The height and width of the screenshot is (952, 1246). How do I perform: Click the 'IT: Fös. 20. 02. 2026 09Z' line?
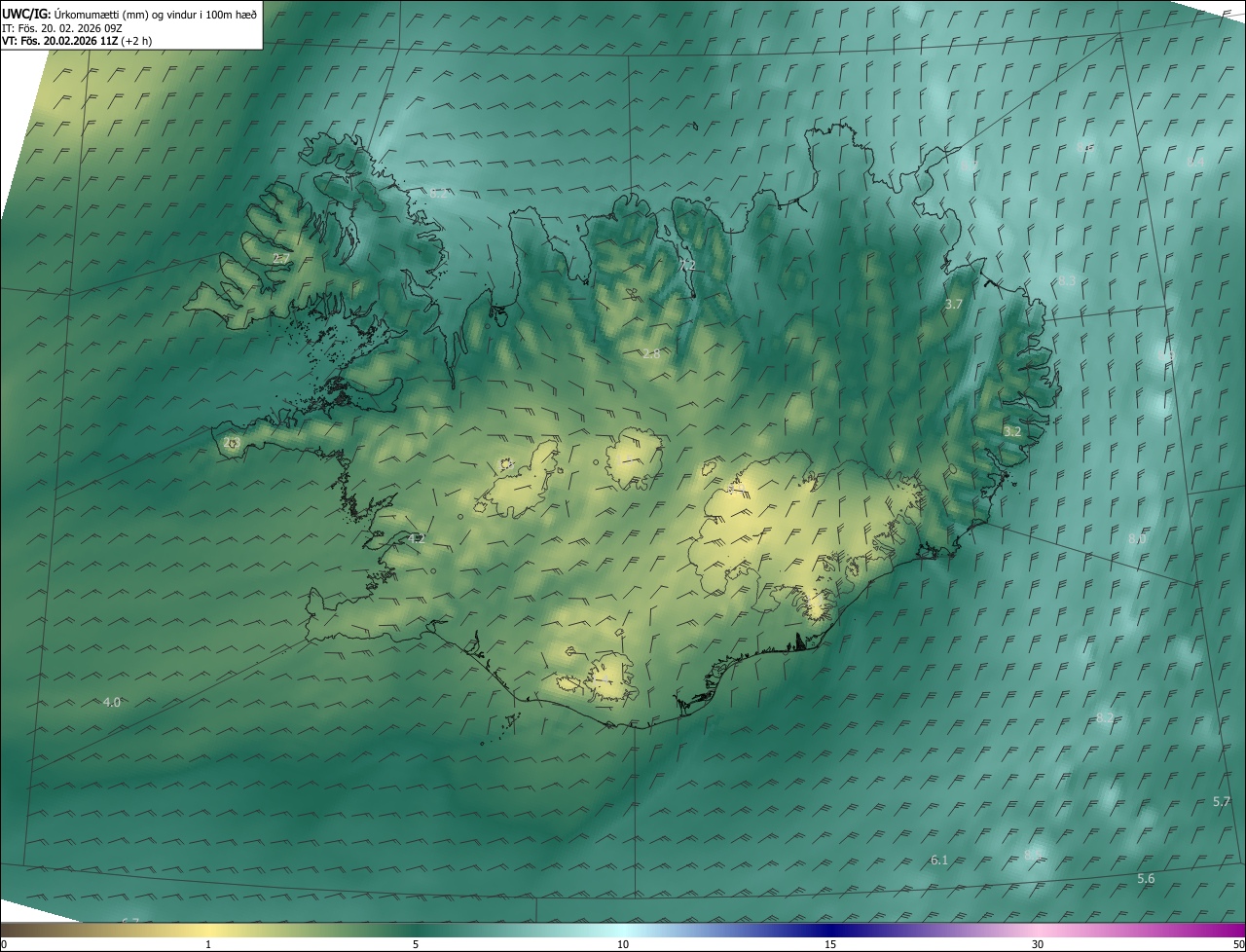[62, 28]
